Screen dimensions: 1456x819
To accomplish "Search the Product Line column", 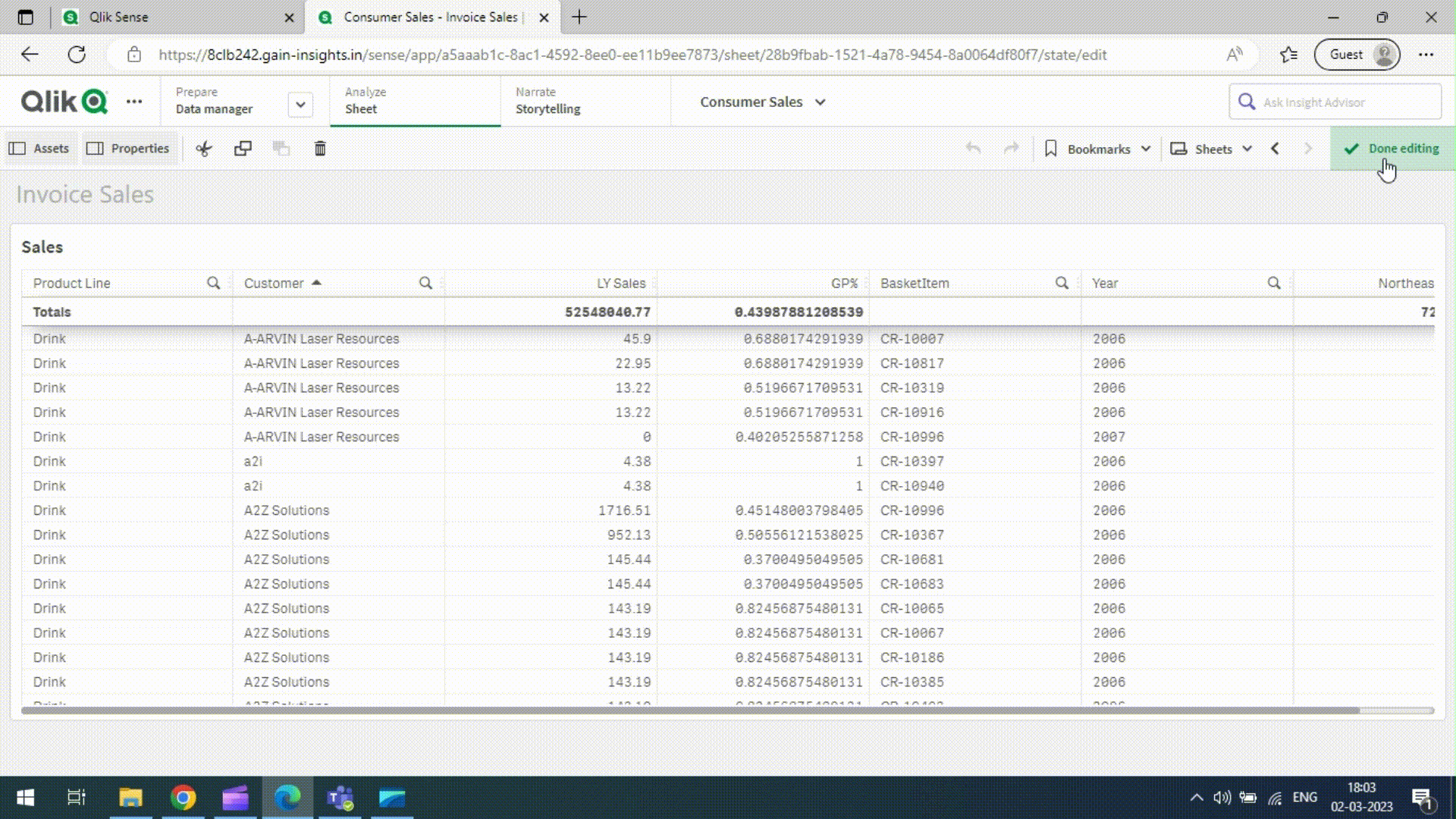I will tap(214, 283).
